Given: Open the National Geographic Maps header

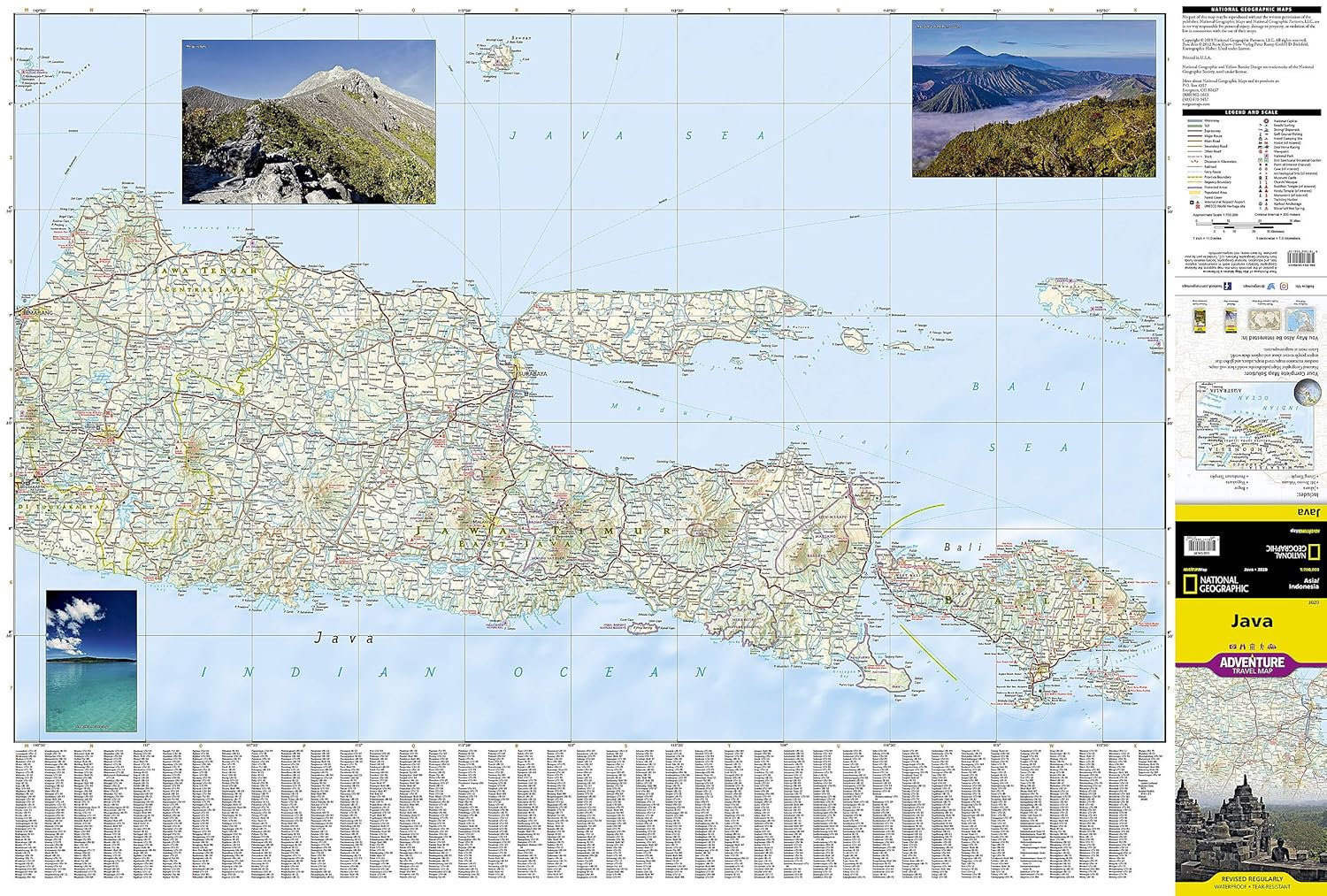Looking at the screenshot, I should (1251, 10).
